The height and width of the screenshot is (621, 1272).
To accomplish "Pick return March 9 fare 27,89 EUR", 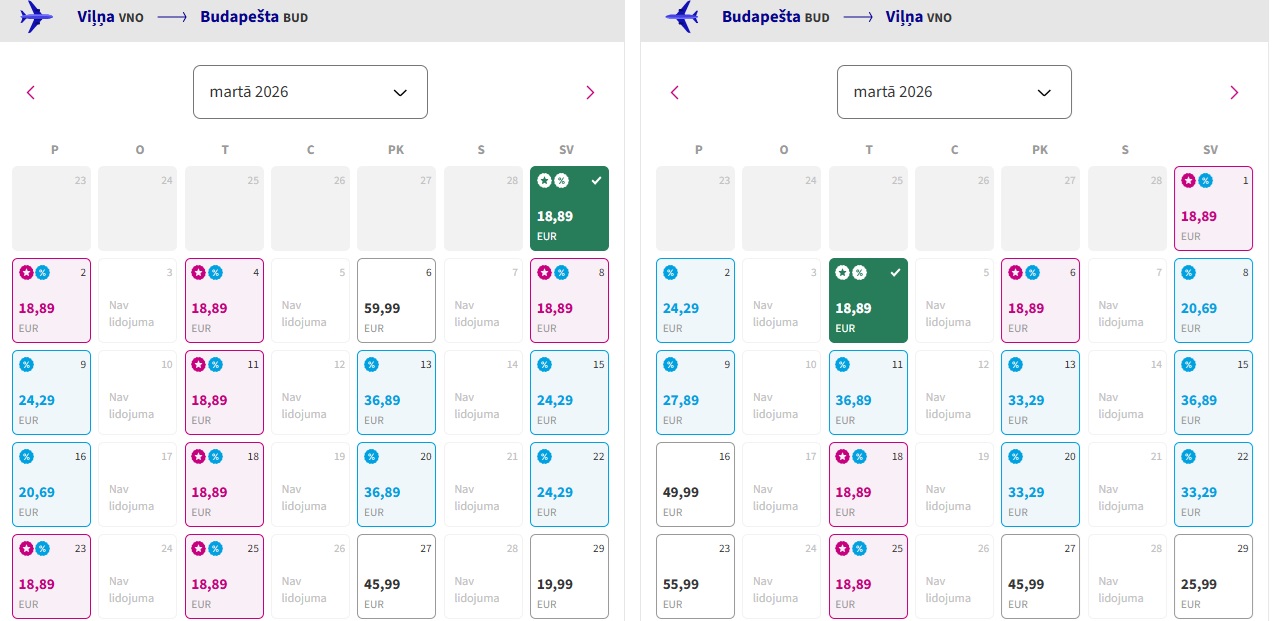I will [x=695, y=392].
